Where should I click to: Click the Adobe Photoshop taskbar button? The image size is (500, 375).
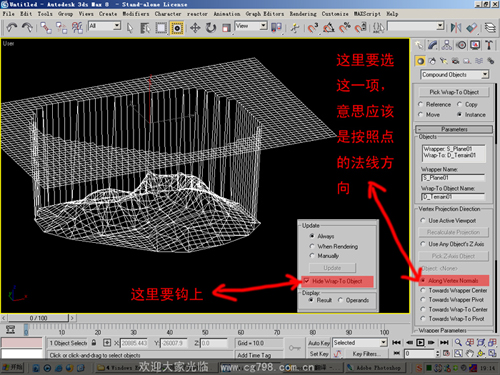click(x=376, y=368)
